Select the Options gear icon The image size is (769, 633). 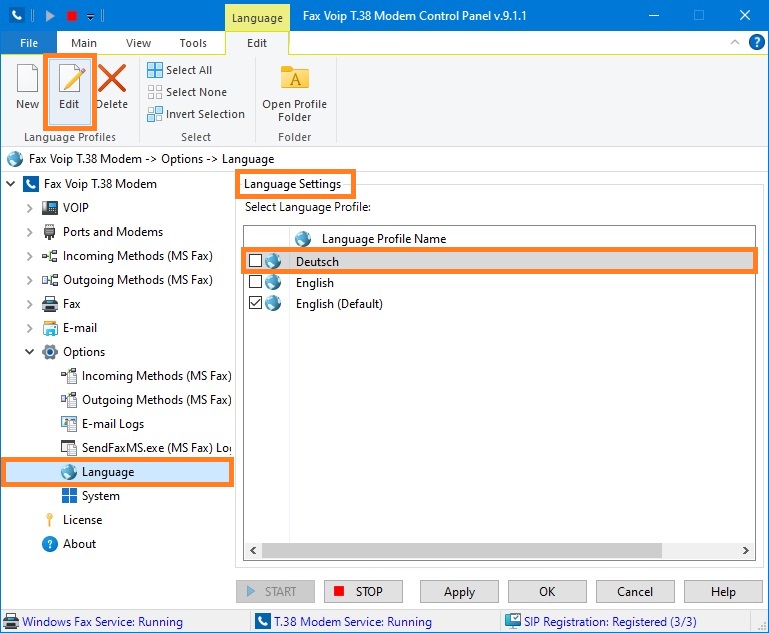(x=50, y=352)
